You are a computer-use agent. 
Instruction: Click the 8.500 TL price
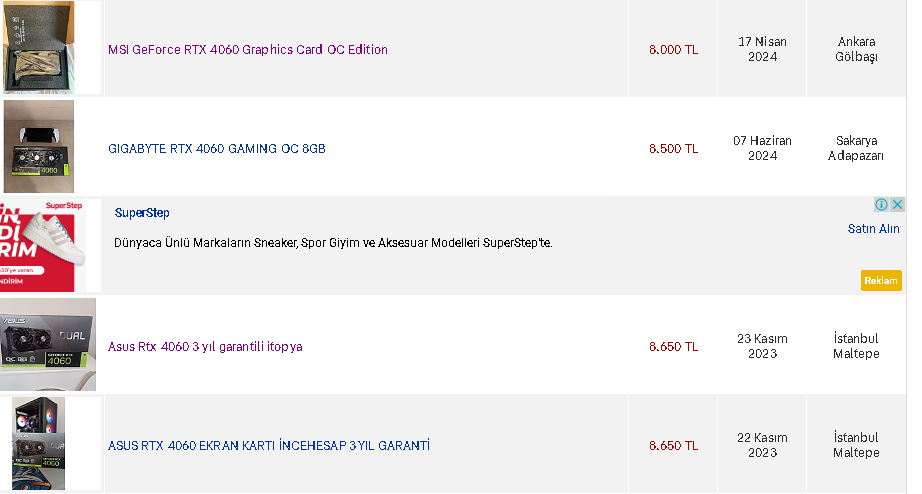[673, 149]
